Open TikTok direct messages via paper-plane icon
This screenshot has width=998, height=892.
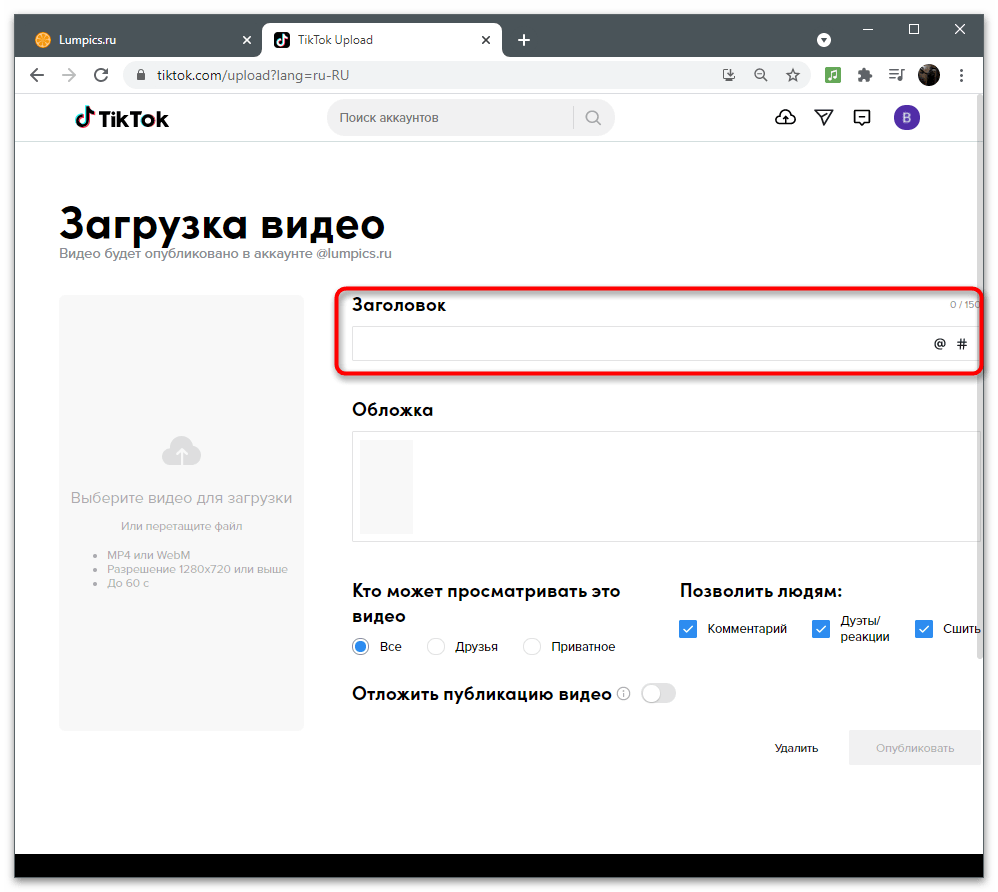(x=823, y=117)
